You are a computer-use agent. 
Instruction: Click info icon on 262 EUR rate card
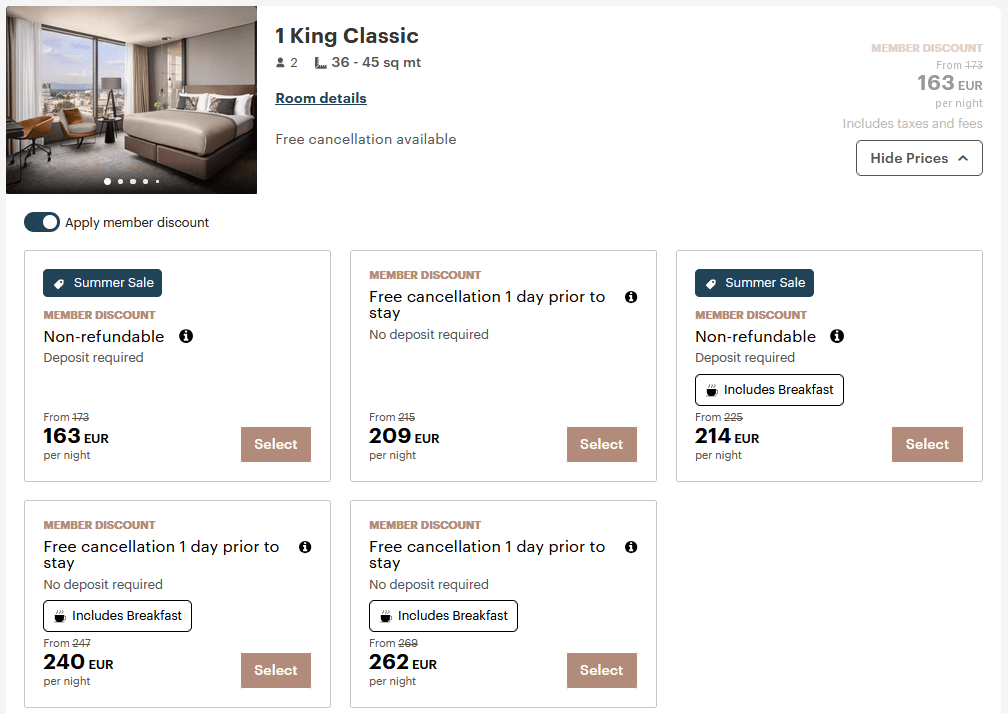point(631,547)
